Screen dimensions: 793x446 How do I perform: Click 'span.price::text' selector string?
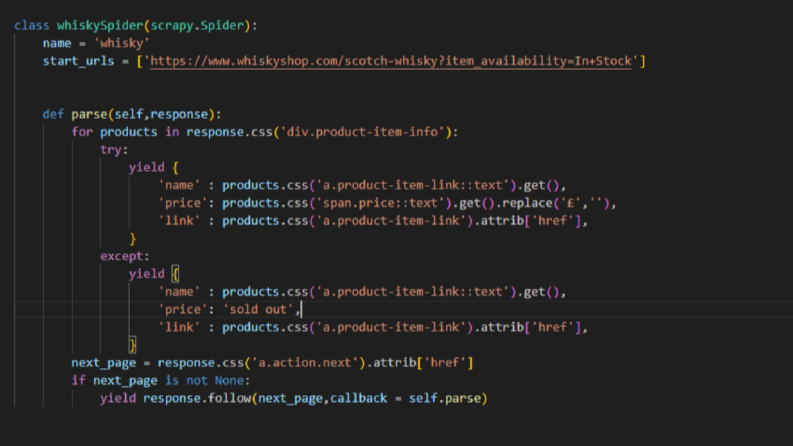[x=380, y=203]
